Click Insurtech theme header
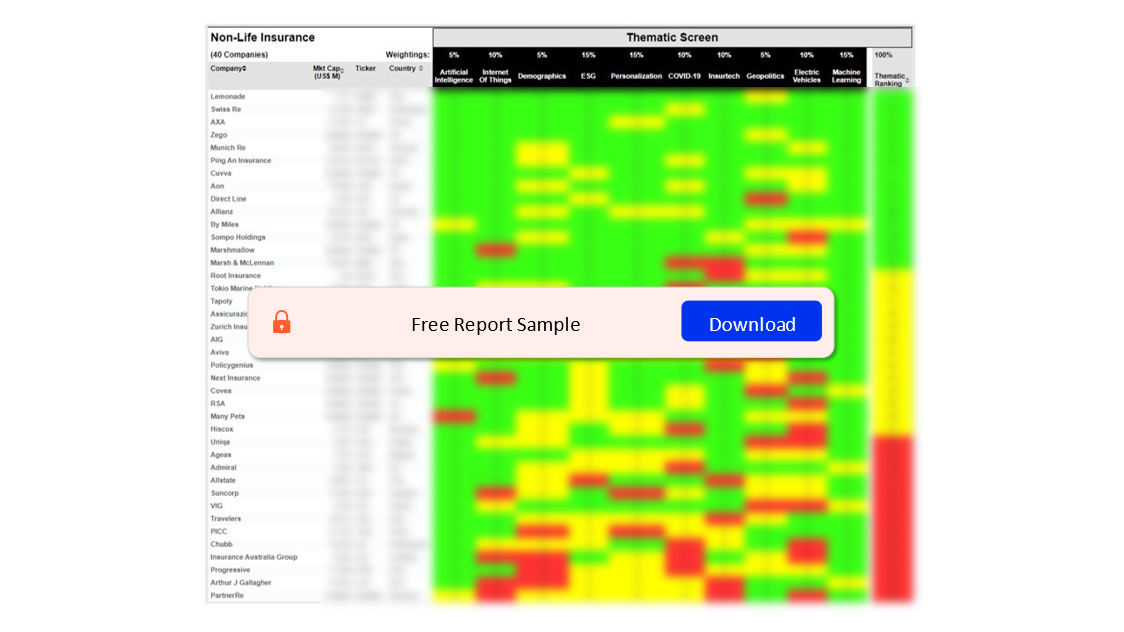 coord(724,76)
